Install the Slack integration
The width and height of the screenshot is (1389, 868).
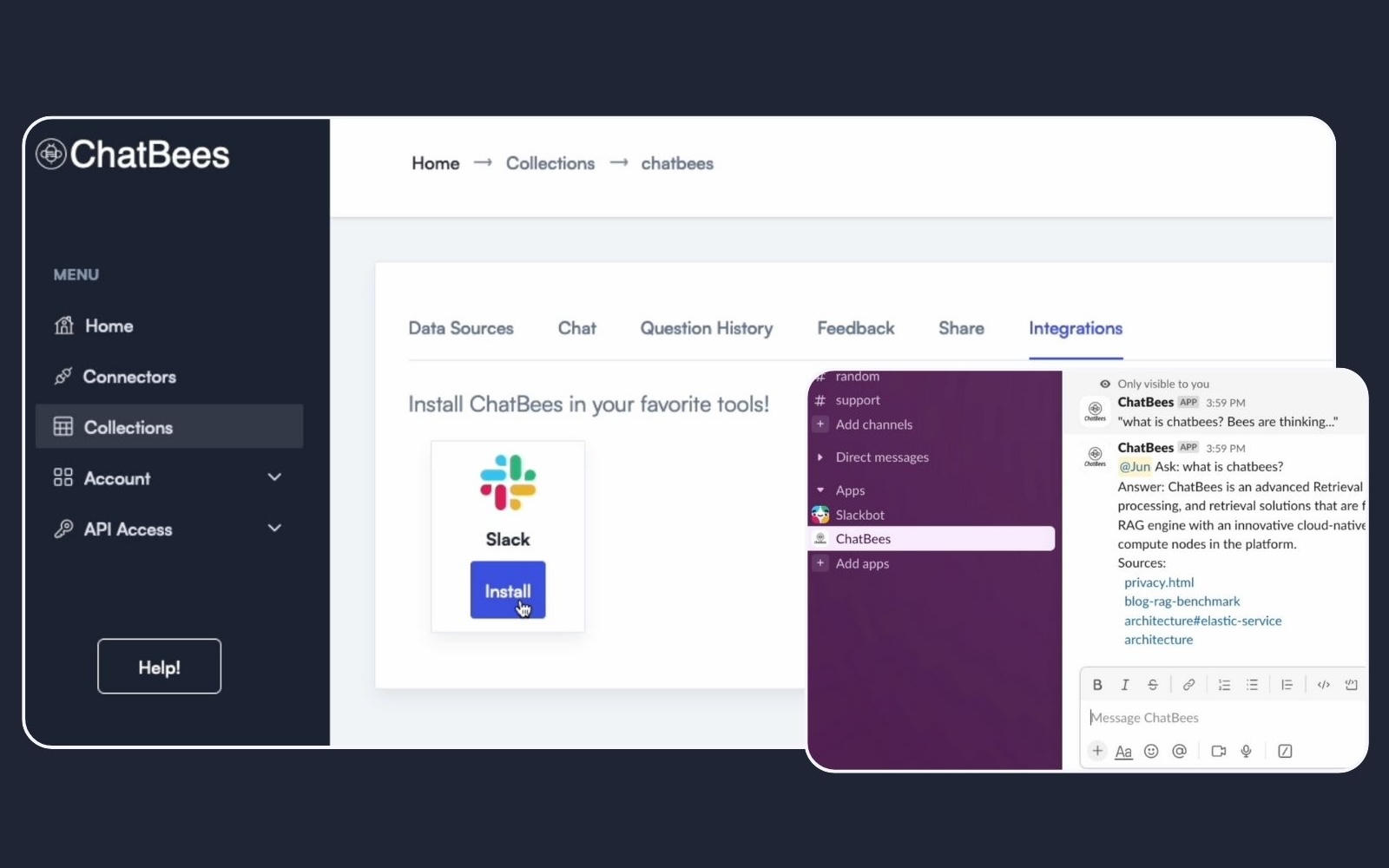pyautogui.click(x=508, y=590)
